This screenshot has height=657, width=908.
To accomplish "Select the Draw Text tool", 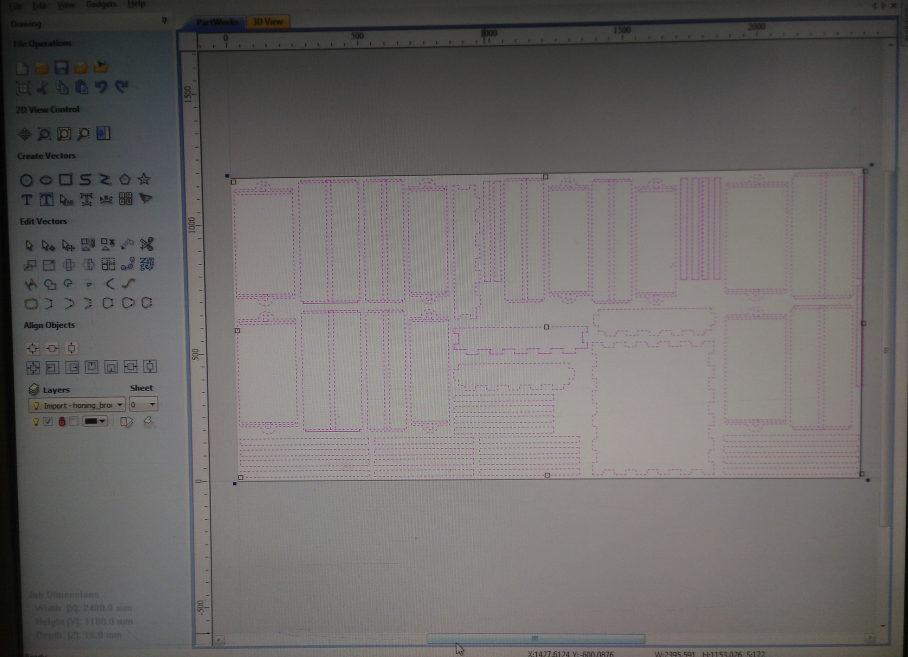I will click(x=27, y=200).
